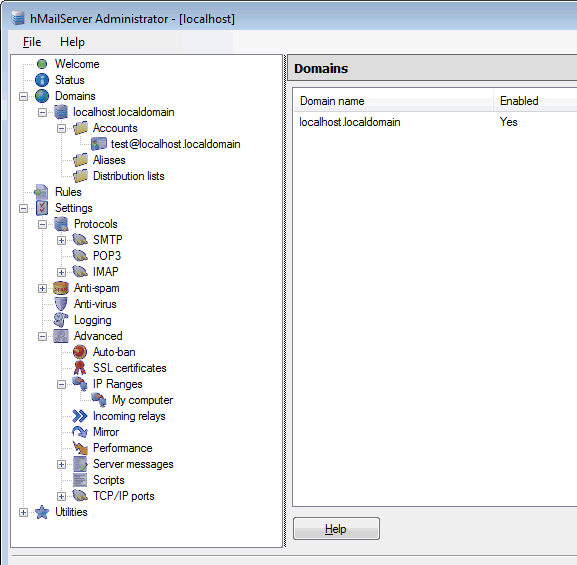Open the Scripts tree label
Viewport: 577px width, 565px height.
click(109, 480)
